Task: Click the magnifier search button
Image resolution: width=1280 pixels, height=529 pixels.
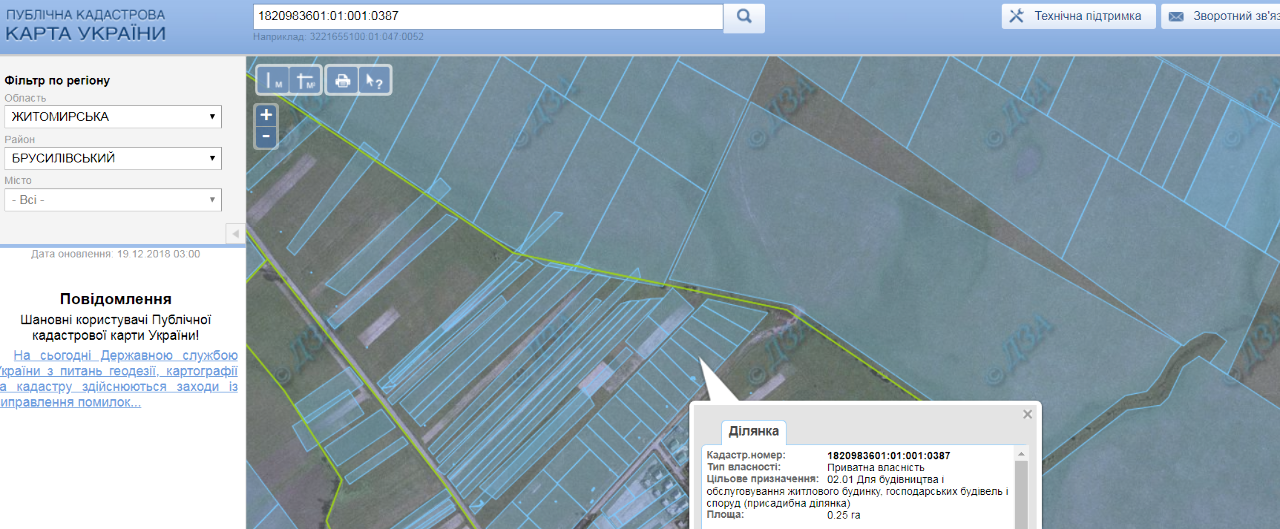Action: click(x=744, y=17)
